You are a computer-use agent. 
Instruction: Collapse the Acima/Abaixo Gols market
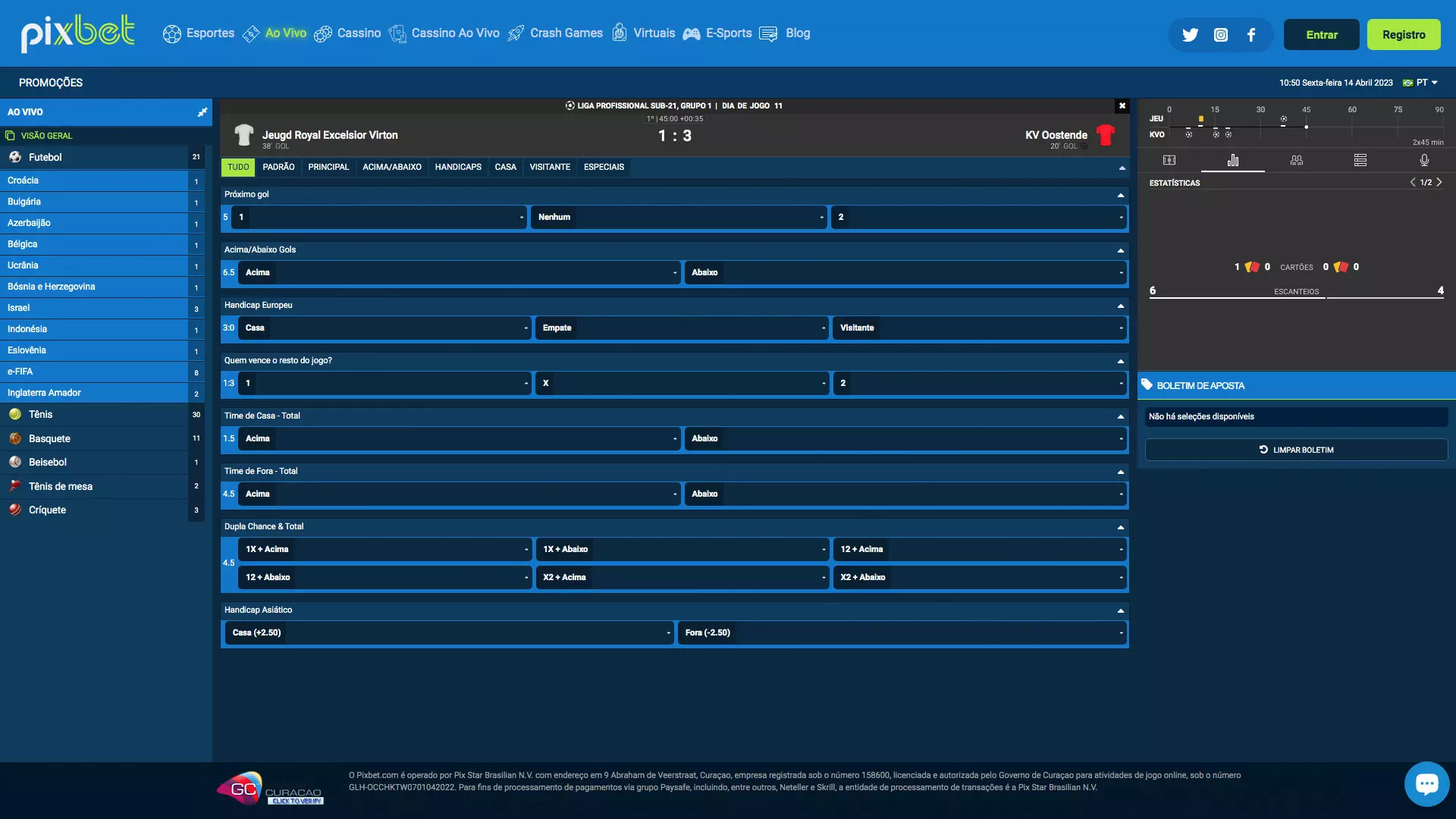coord(1121,250)
